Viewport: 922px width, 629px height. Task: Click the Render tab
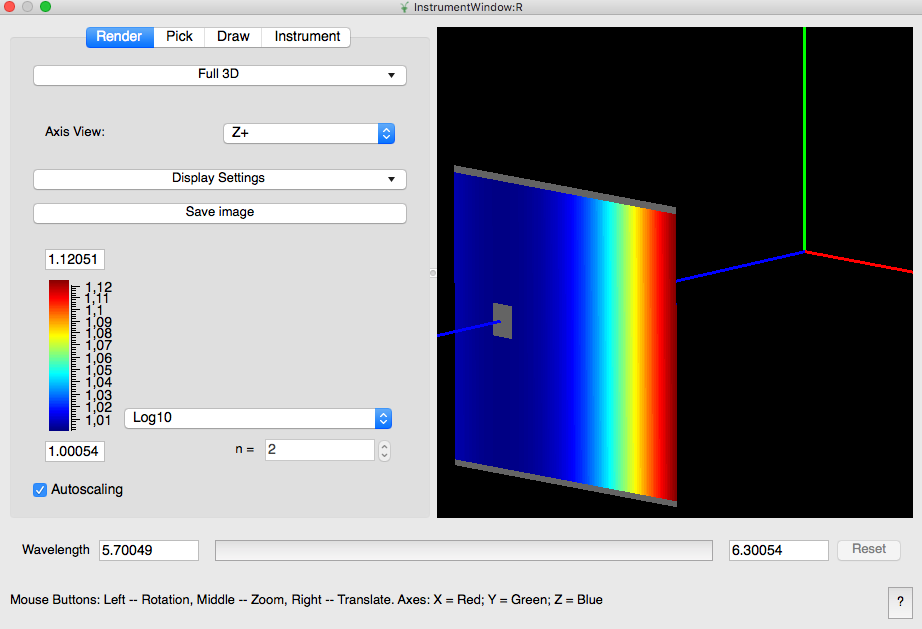(119, 36)
